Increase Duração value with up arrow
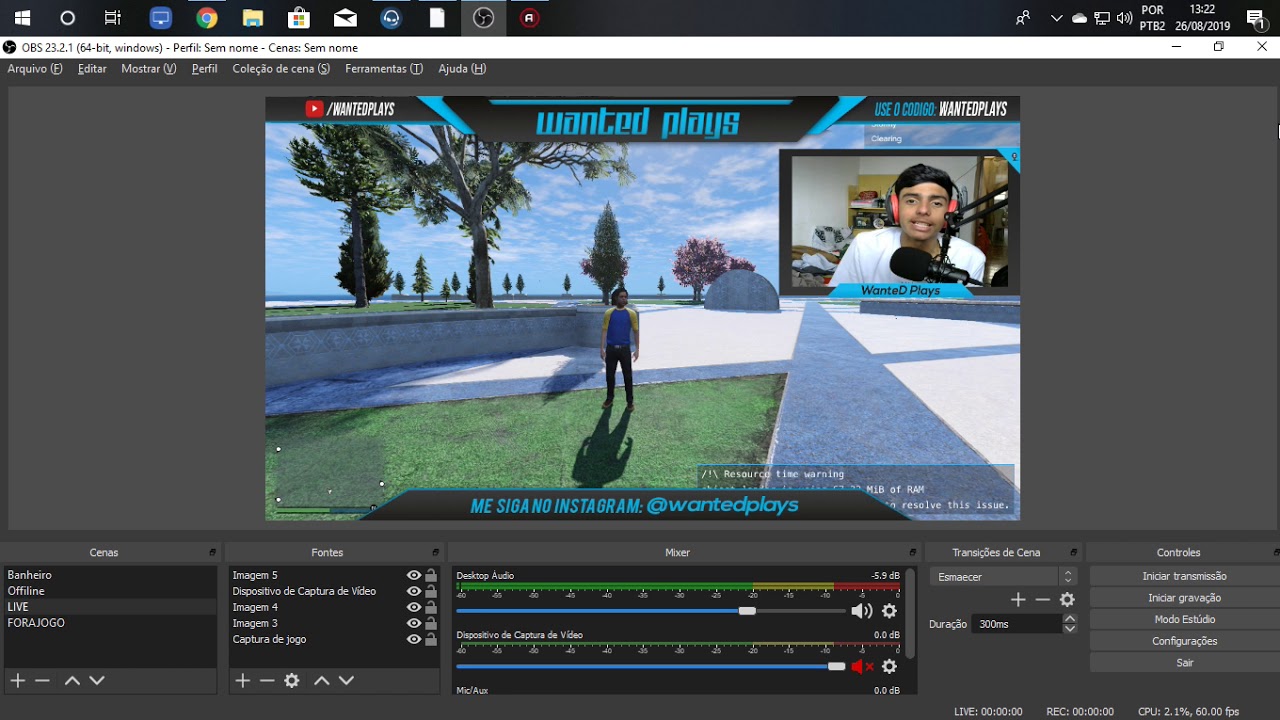Screen dimensions: 1280x720 [1070, 619]
